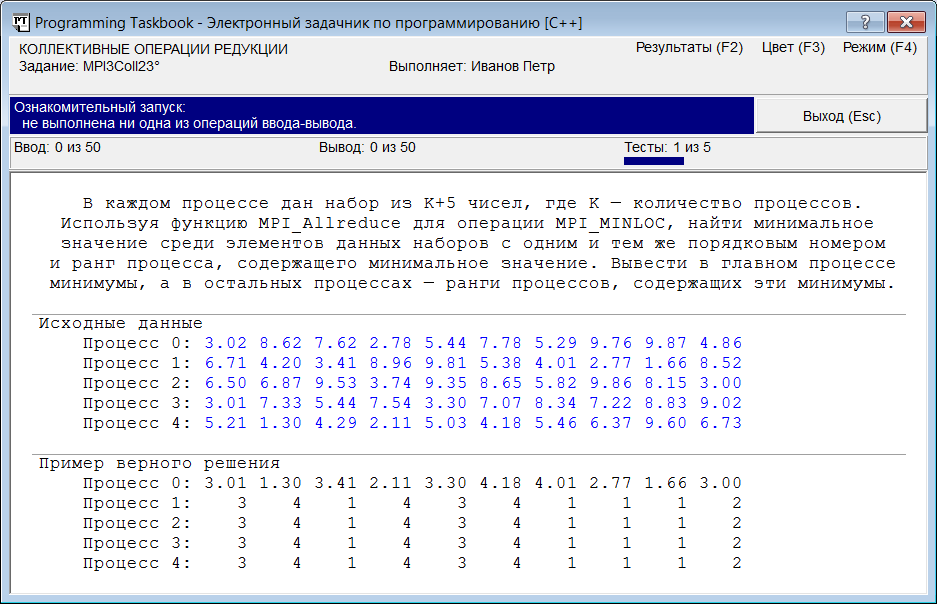
Task: Open Цвет (F3) color settings
Action: point(793,47)
